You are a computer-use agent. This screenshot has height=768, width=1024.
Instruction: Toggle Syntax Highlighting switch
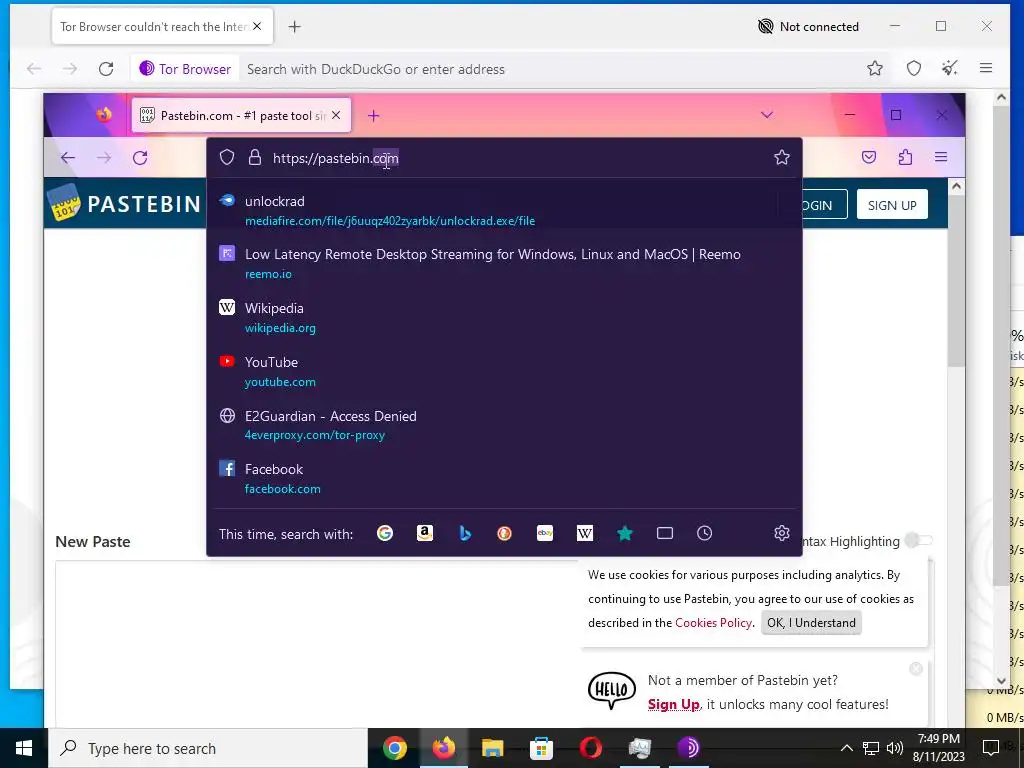[x=919, y=541]
